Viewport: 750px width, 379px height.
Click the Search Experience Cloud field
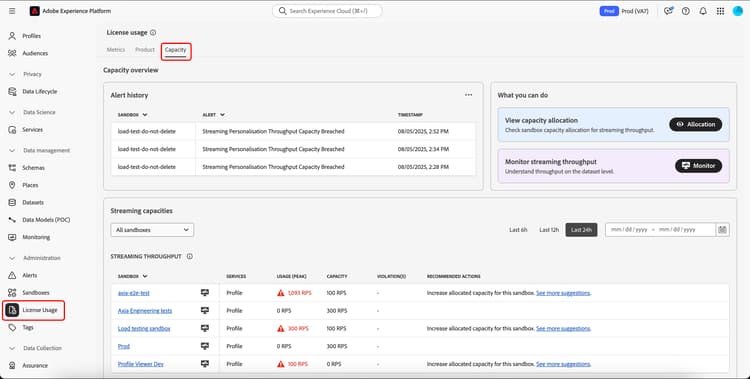[x=327, y=11]
